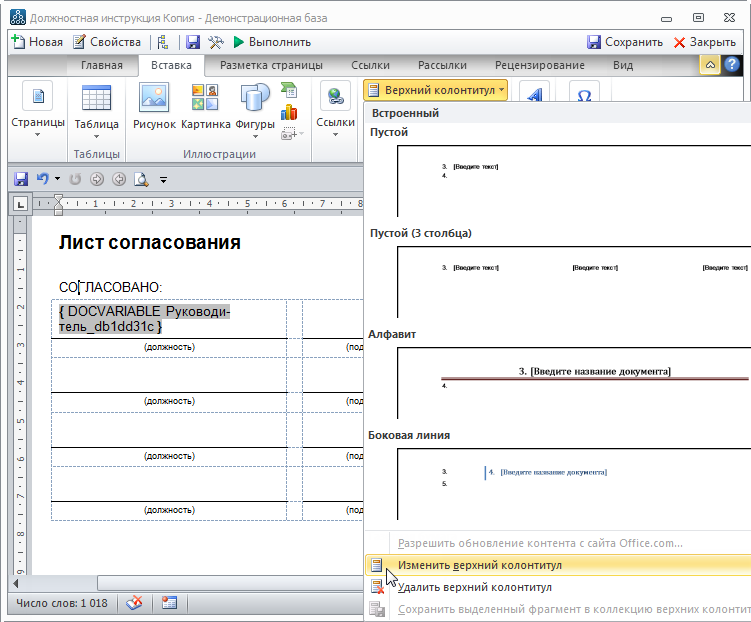Viewport: 751px width, 622px height.
Task: Save via the quick access floppy icon
Action: [x=21, y=180]
